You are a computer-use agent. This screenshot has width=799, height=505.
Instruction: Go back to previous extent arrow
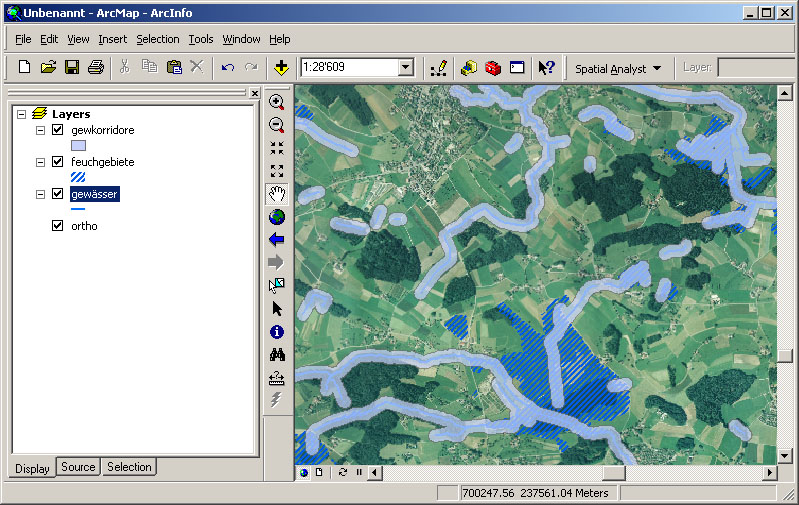click(x=277, y=240)
